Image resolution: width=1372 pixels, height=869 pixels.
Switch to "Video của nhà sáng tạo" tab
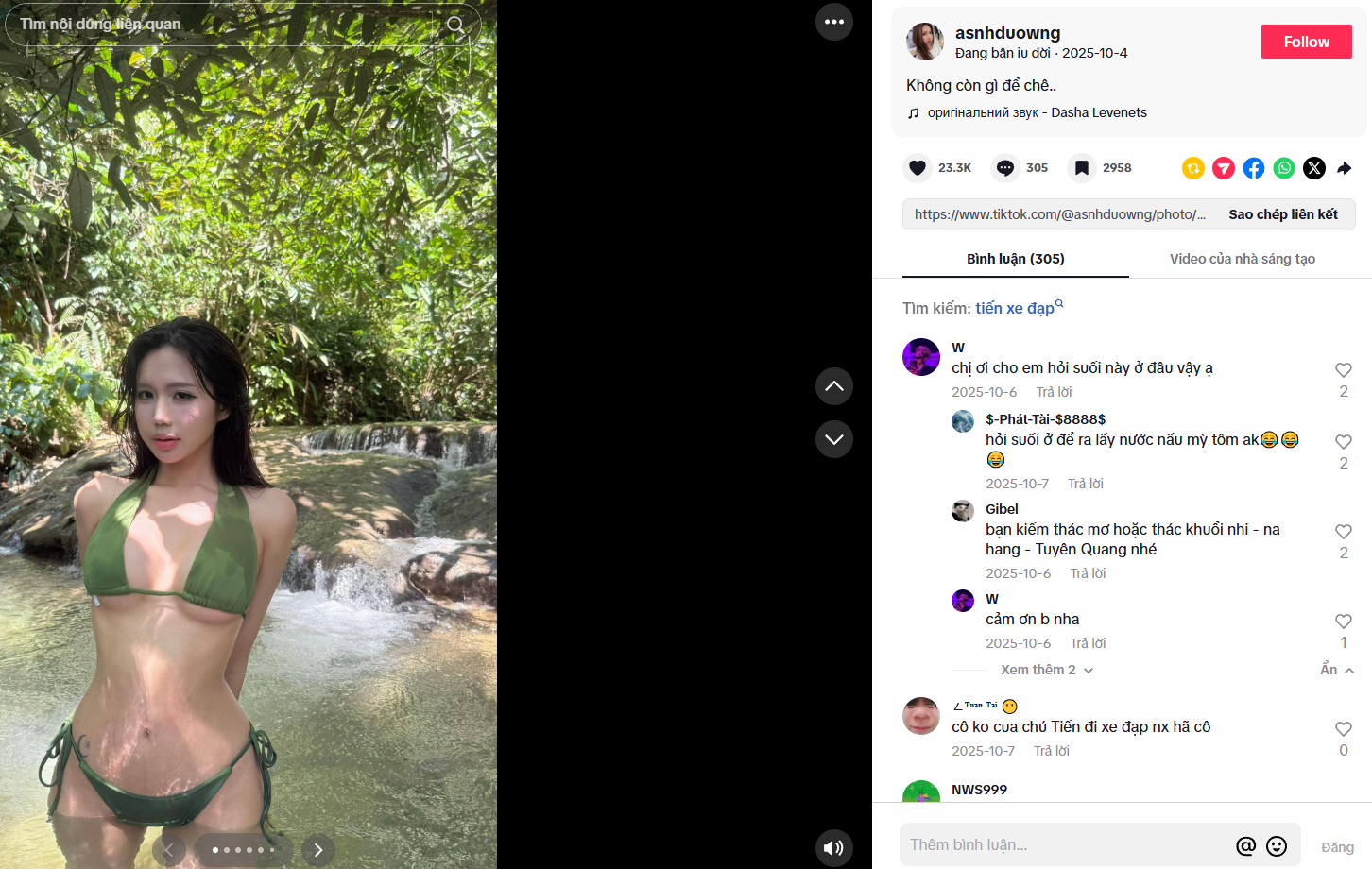coord(1242,259)
